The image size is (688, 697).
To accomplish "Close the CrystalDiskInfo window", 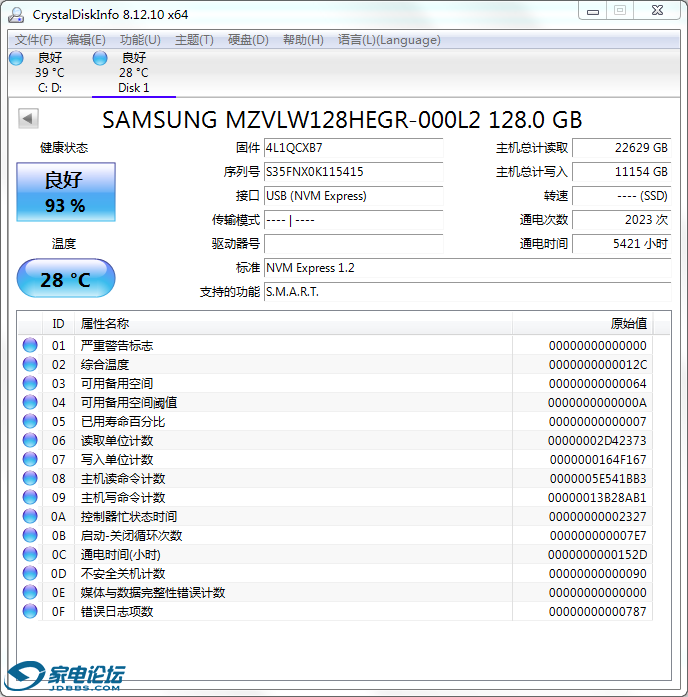I will (657, 11).
